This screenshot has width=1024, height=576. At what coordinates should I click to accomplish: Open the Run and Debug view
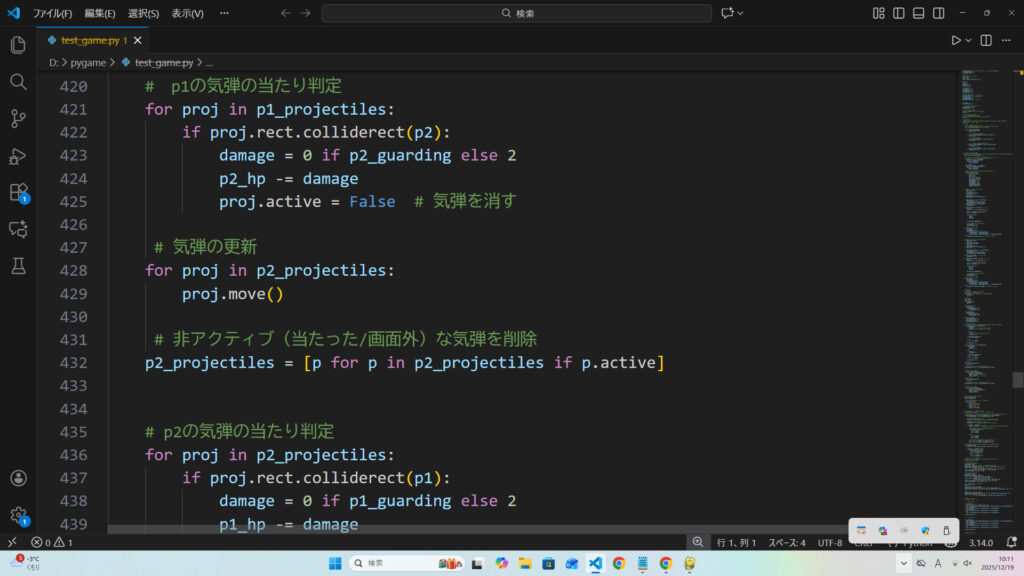[17, 156]
